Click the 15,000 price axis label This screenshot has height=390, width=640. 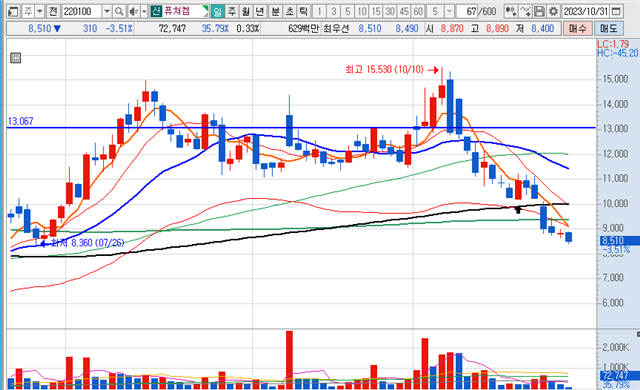pos(615,79)
